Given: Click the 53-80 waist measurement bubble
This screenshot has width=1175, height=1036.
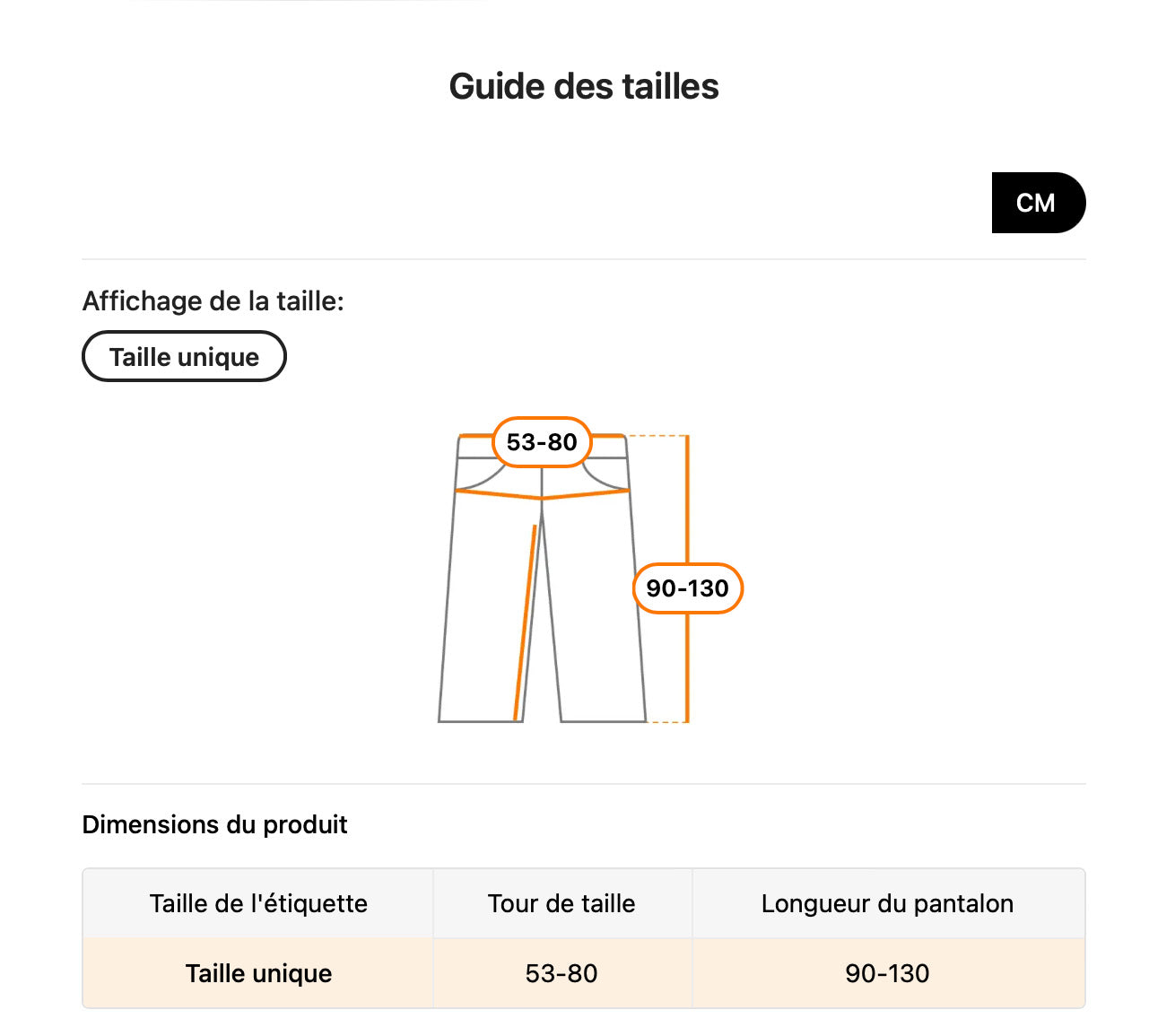Looking at the screenshot, I should click(540, 442).
